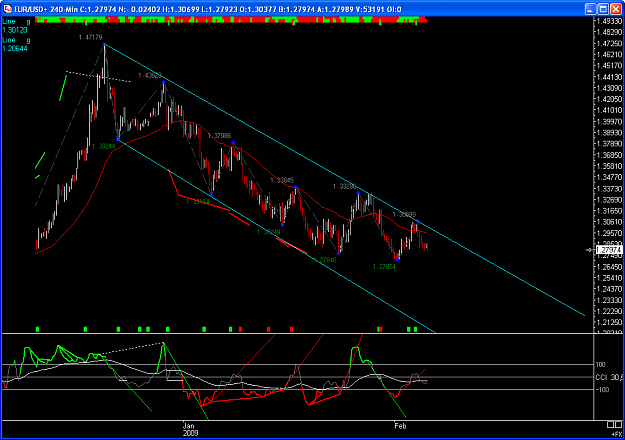625x440 pixels.
Task: Click the green 1.38244 price label
Action: (x=103, y=147)
